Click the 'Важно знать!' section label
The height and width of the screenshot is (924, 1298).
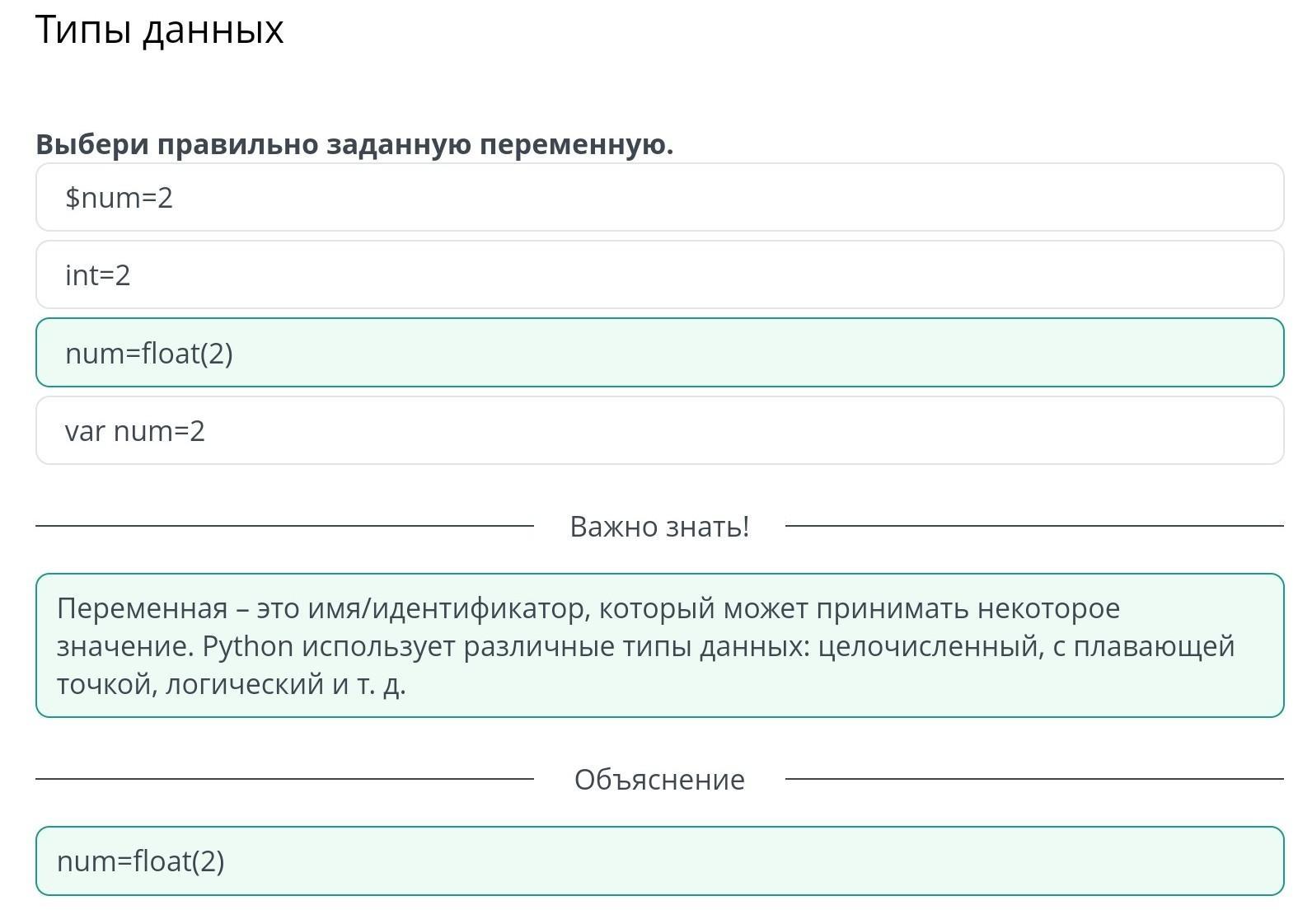tap(659, 526)
